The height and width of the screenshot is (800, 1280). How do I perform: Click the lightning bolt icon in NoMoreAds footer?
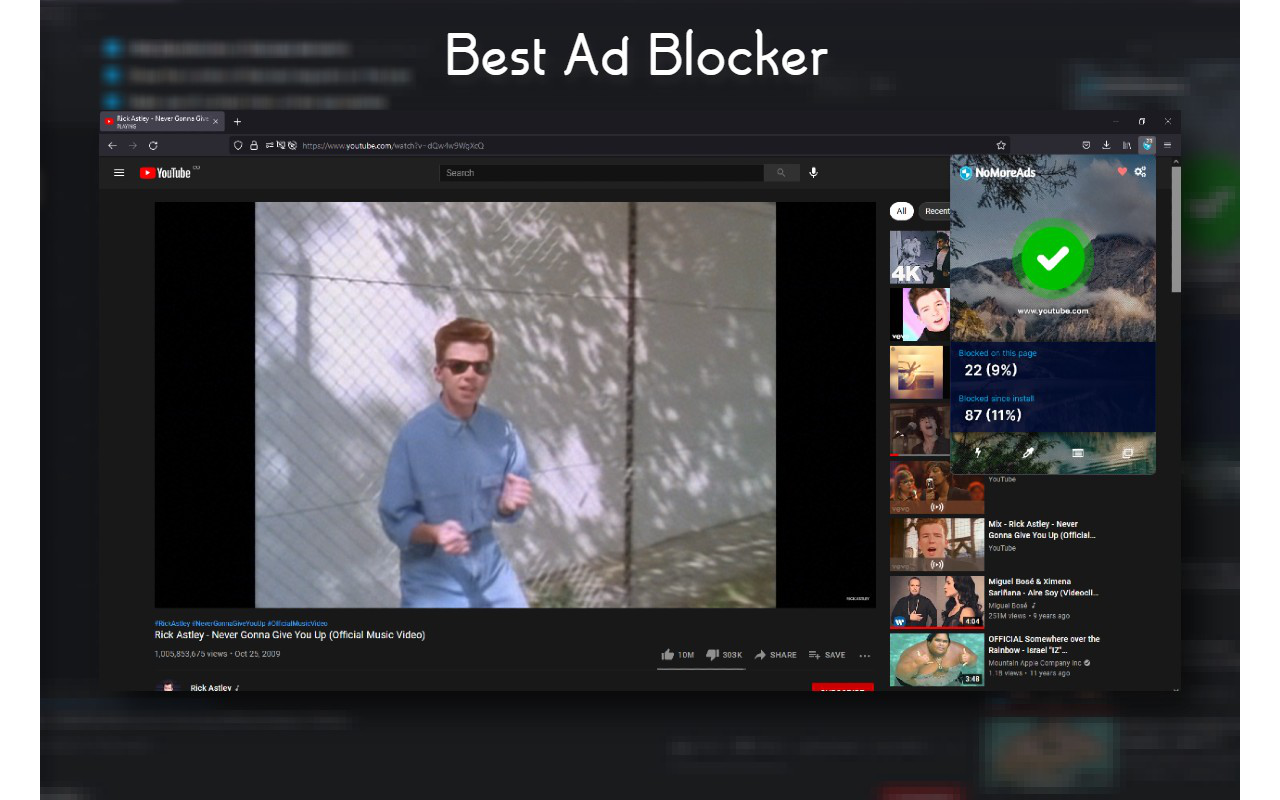pos(978,453)
